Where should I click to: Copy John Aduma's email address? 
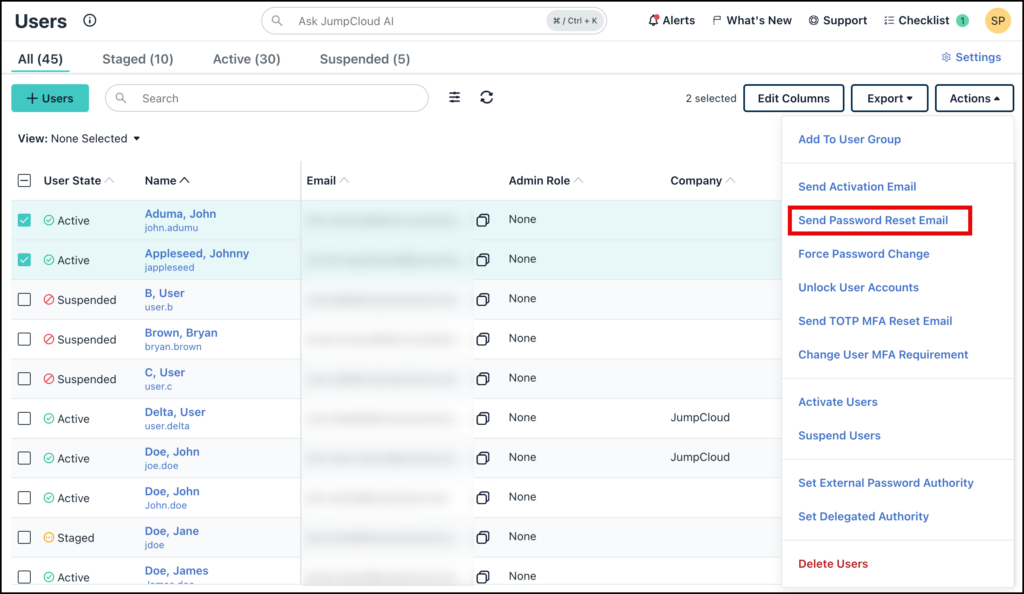tap(483, 219)
